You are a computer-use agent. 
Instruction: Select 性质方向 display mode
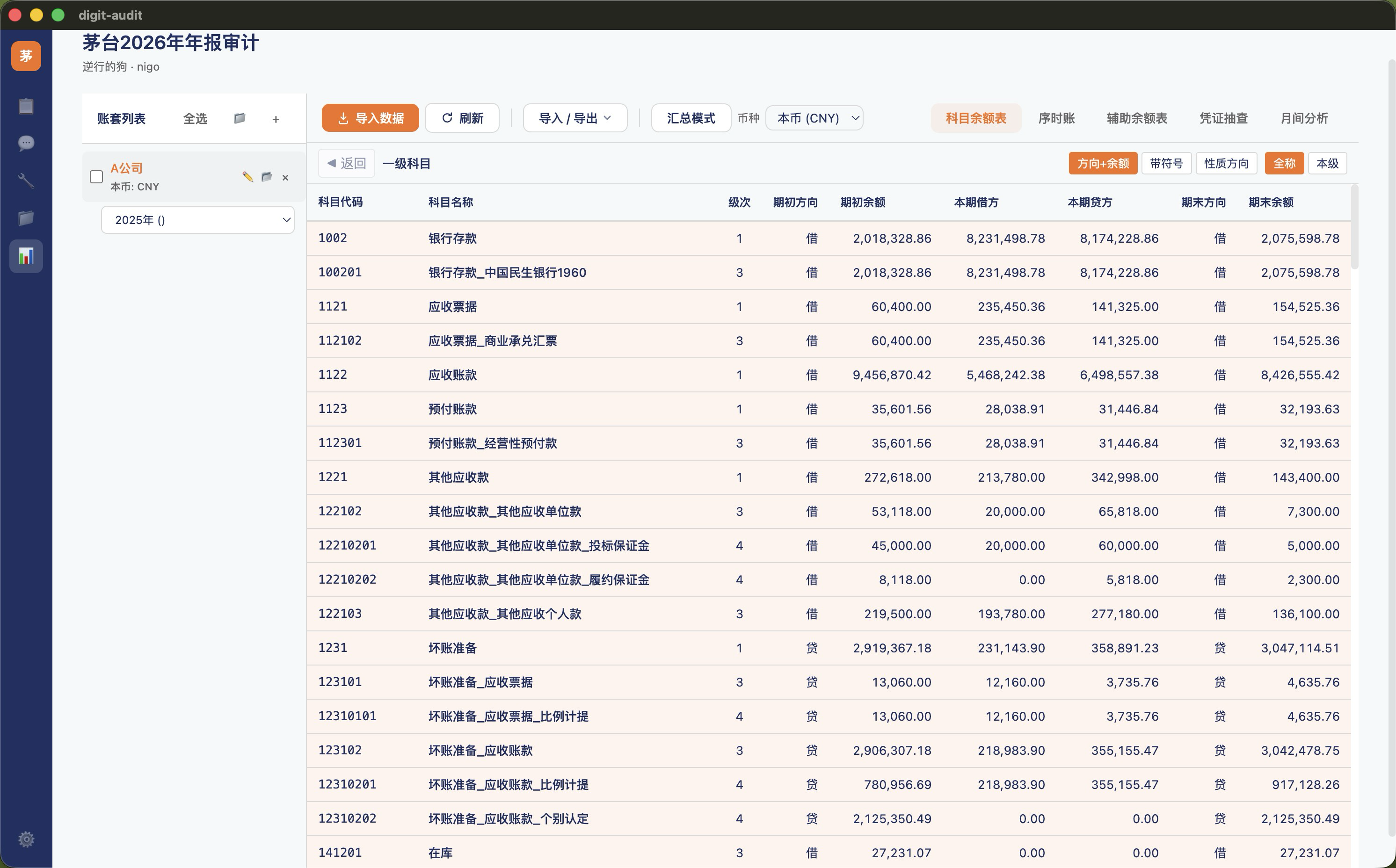1227,164
